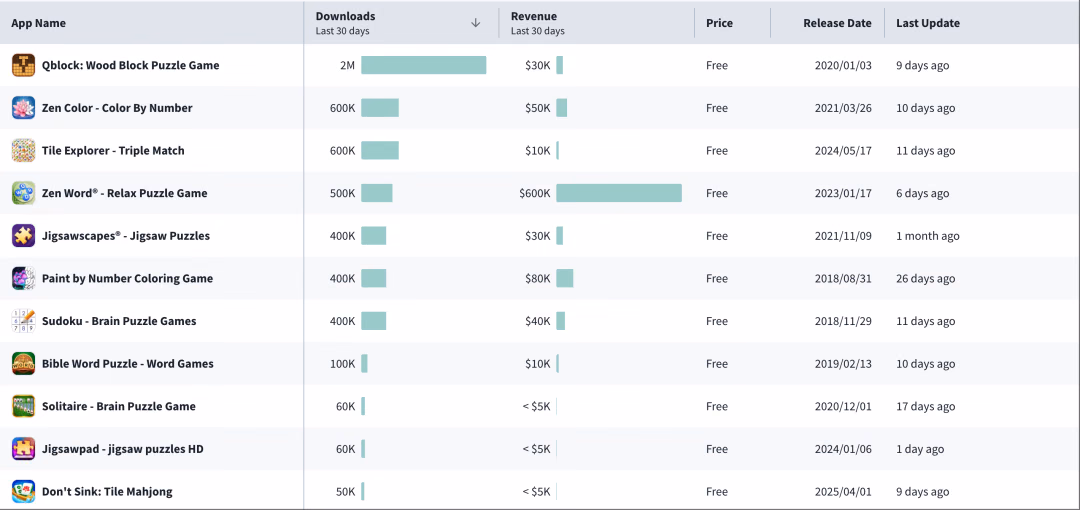1080x510 pixels.
Task: Sort by the App Name column header
Action: (39, 23)
